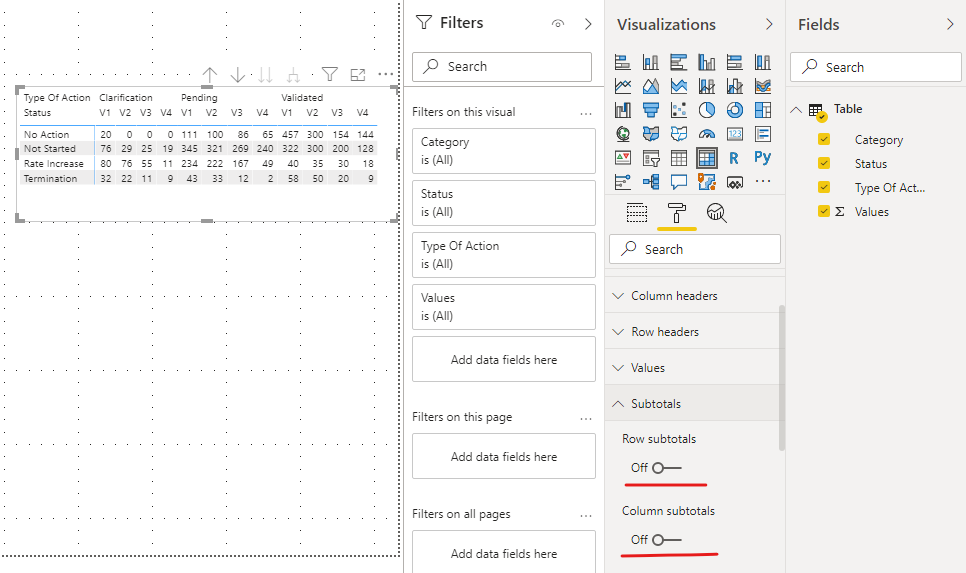Image resolution: width=966 pixels, height=573 pixels.
Task: Select the Key influencers visual
Action: [x=623, y=182]
